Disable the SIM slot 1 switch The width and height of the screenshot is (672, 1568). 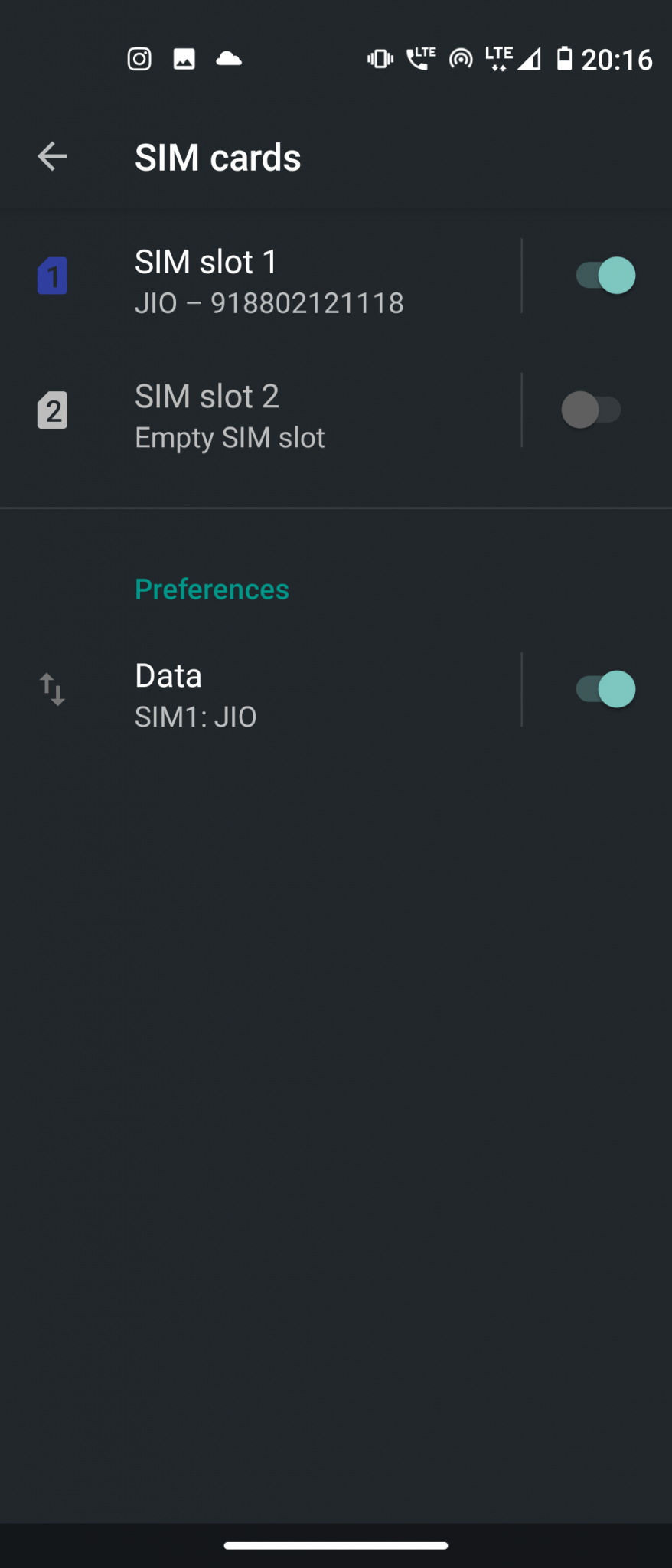pyautogui.click(x=605, y=276)
